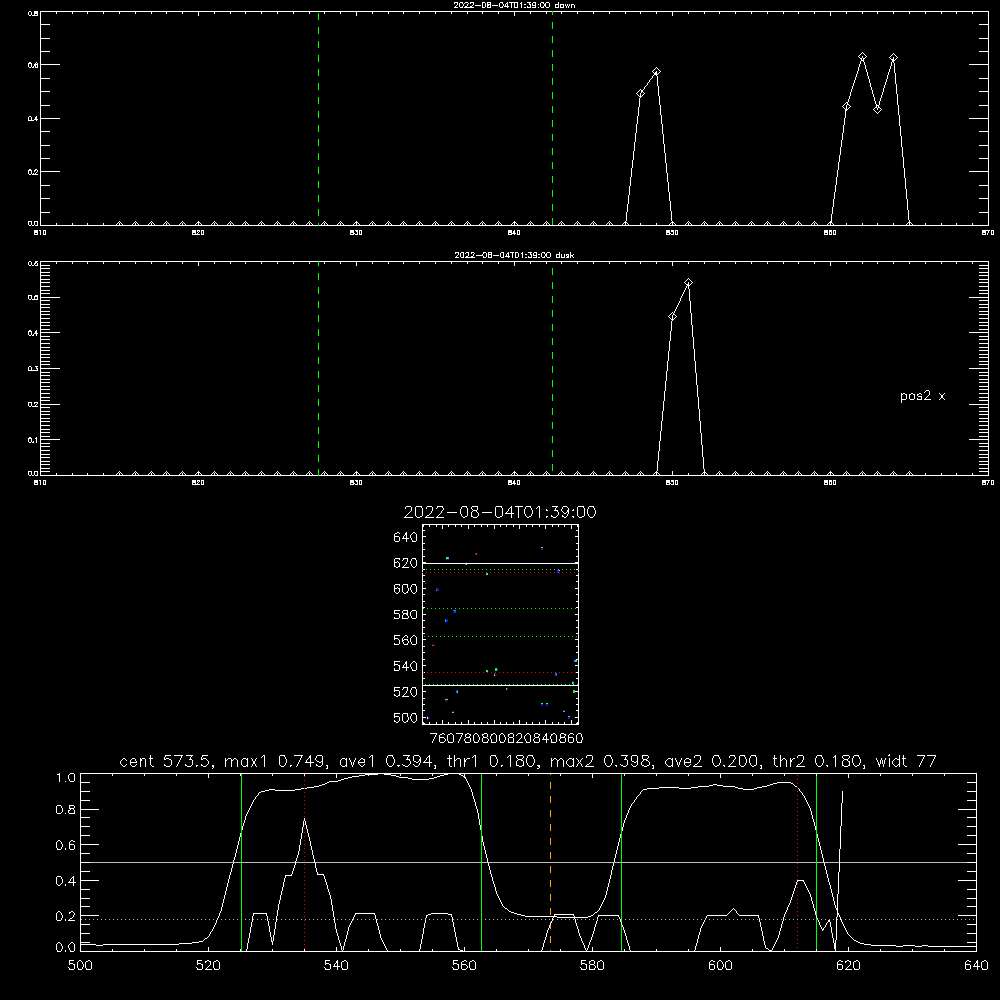
Task: Click '540' on the bottom plot x-axis
Action: pyautogui.click(x=336, y=965)
